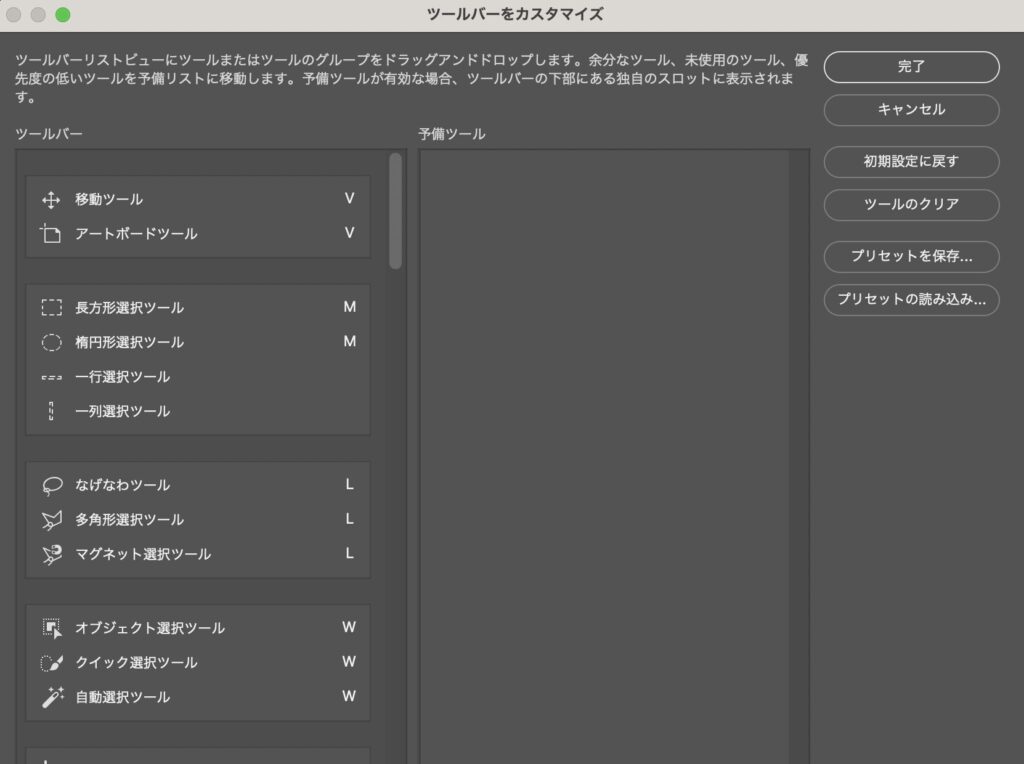Viewport: 1024px width, 764px height.
Task: Click the Elliptical Marquee tool icon
Action: coord(51,342)
